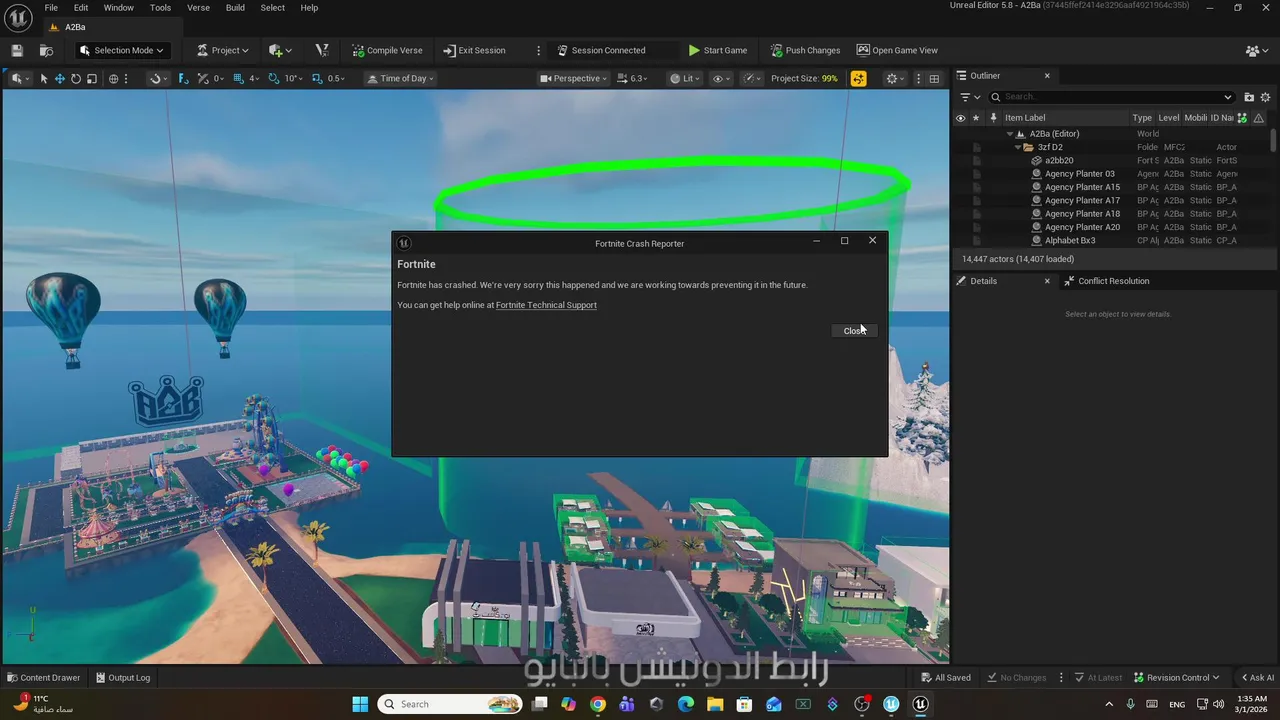
Task: Open the Outliner filter dropdown
Action: (x=970, y=97)
